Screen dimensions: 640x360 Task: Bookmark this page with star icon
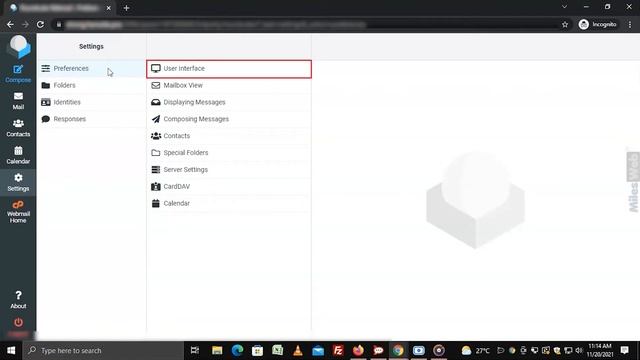click(x=565, y=24)
